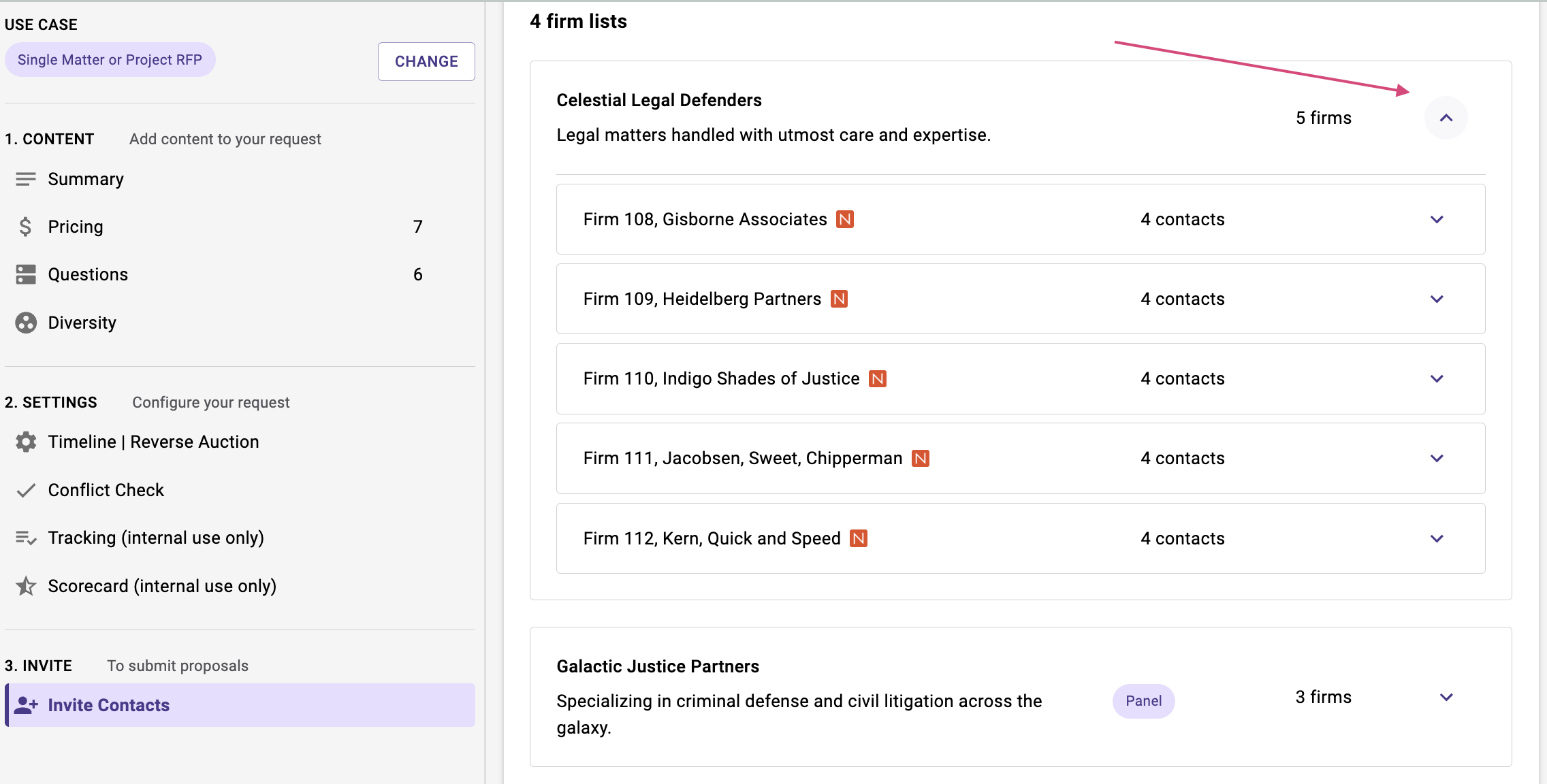Click '4 contacts' in the Firm 112 row
Screen dimensions: 1547x784
click(x=1182, y=538)
